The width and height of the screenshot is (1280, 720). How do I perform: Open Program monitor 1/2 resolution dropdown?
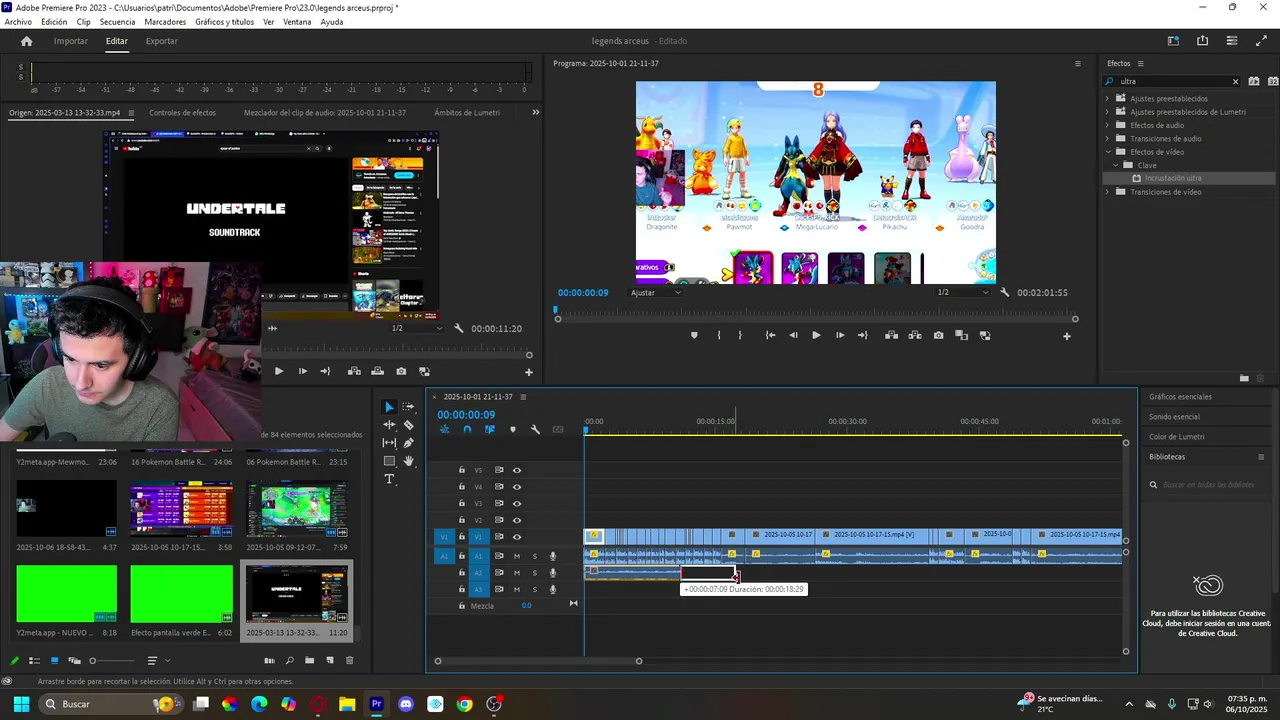pos(962,292)
